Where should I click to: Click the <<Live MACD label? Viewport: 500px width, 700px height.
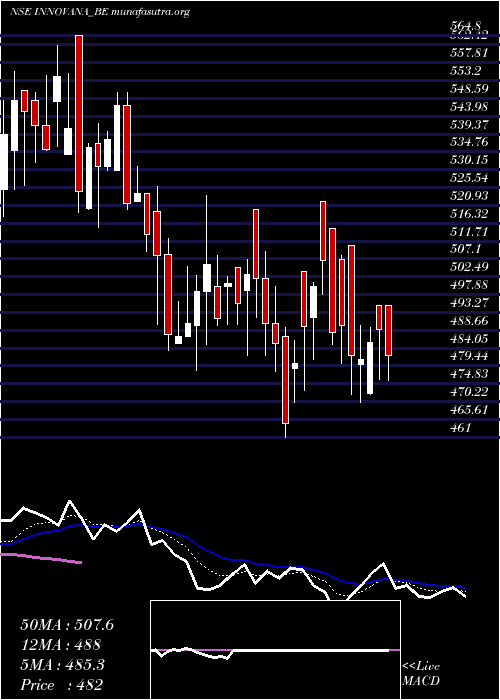pos(421,674)
